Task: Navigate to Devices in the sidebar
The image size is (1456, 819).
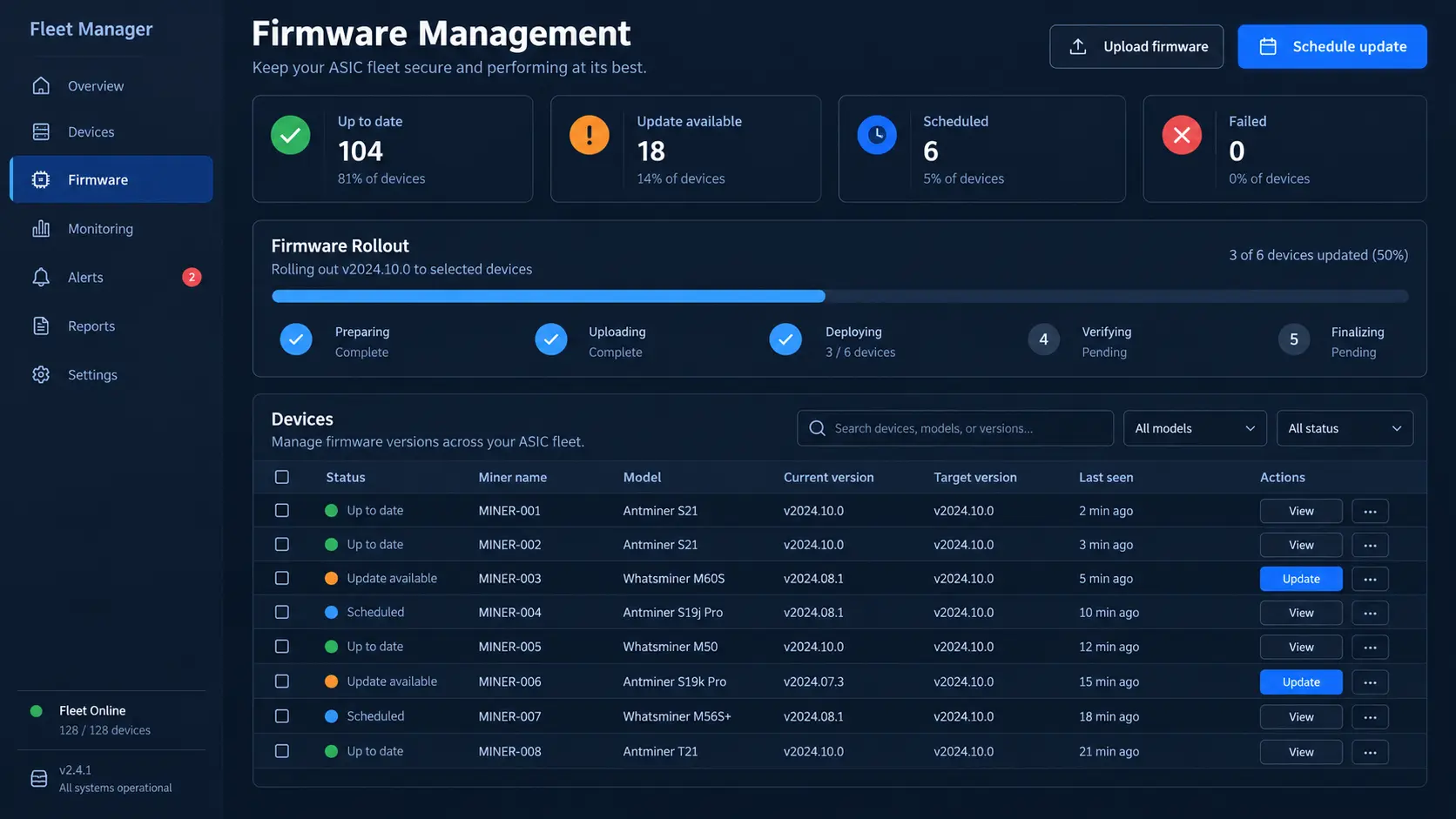Action: (111, 131)
